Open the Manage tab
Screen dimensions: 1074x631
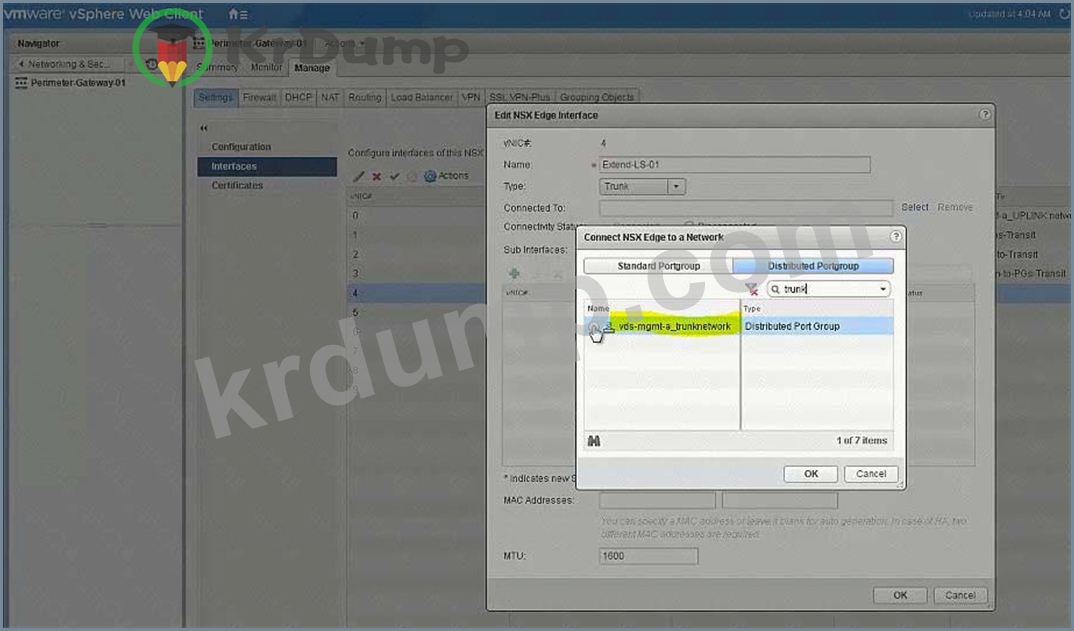pos(312,68)
